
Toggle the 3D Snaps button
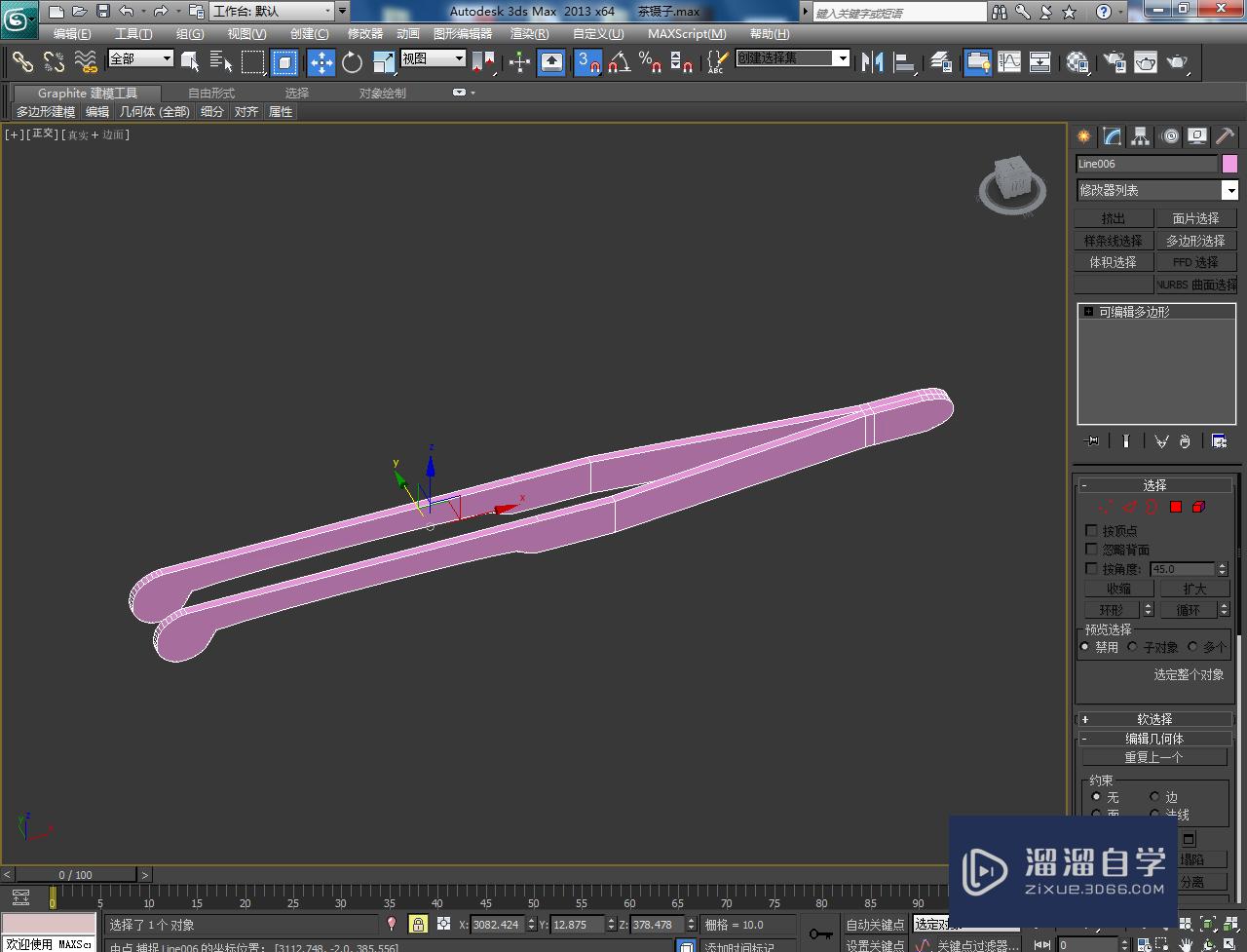click(x=588, y=62)
